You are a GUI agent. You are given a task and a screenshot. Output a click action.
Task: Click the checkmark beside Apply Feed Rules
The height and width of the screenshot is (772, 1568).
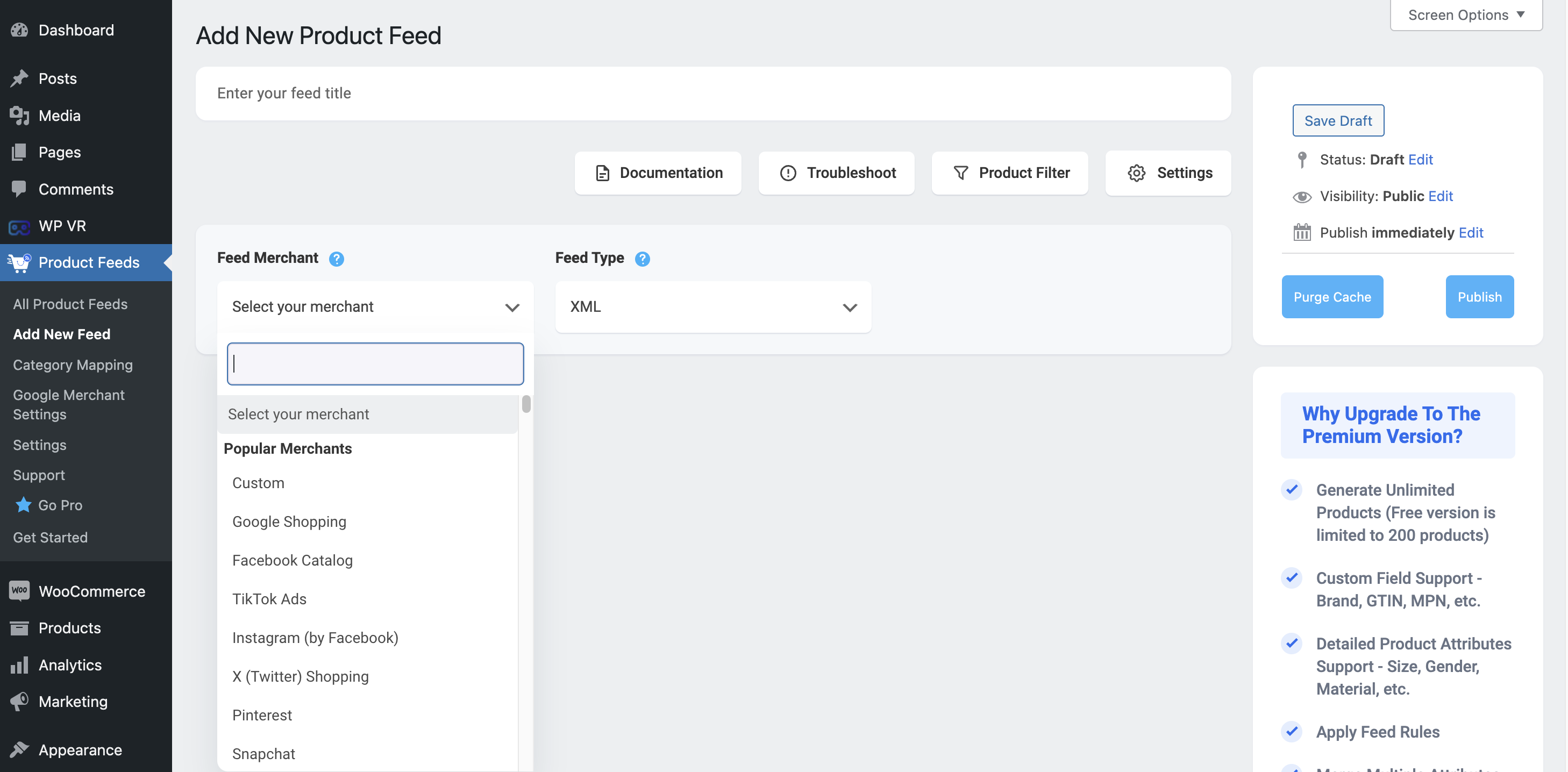coord(1292,732)
